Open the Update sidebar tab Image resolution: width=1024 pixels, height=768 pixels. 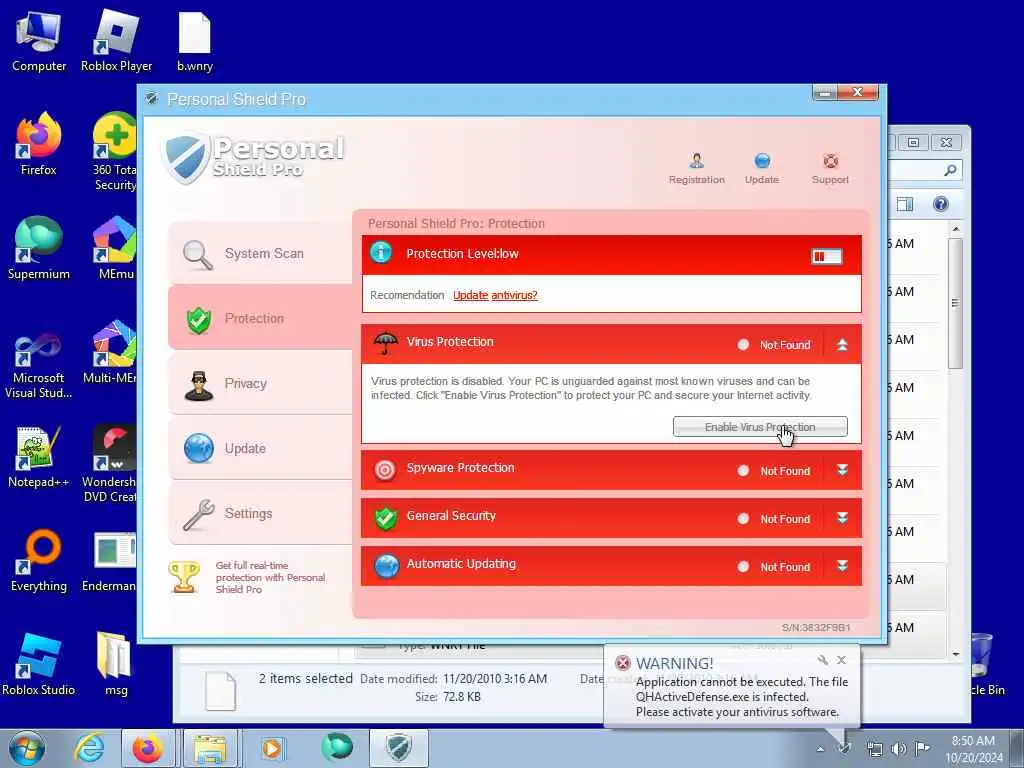[260, 449]
